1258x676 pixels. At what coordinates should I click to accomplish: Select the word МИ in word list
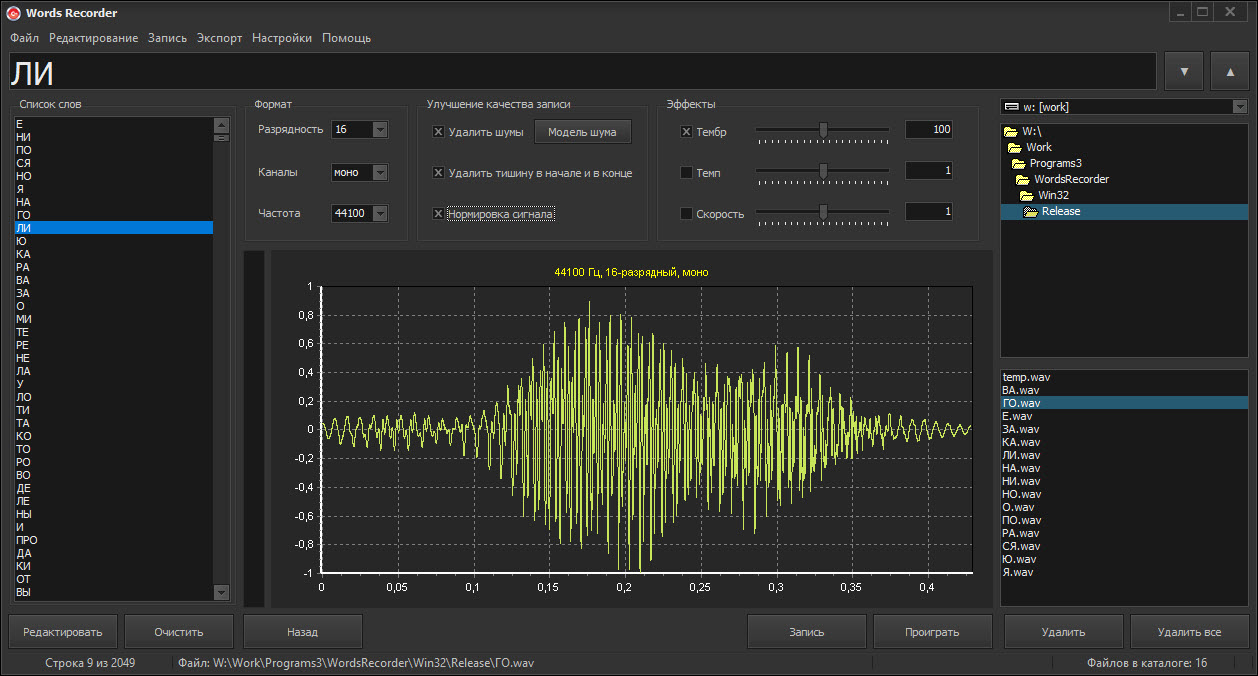(x=113, y=319)
